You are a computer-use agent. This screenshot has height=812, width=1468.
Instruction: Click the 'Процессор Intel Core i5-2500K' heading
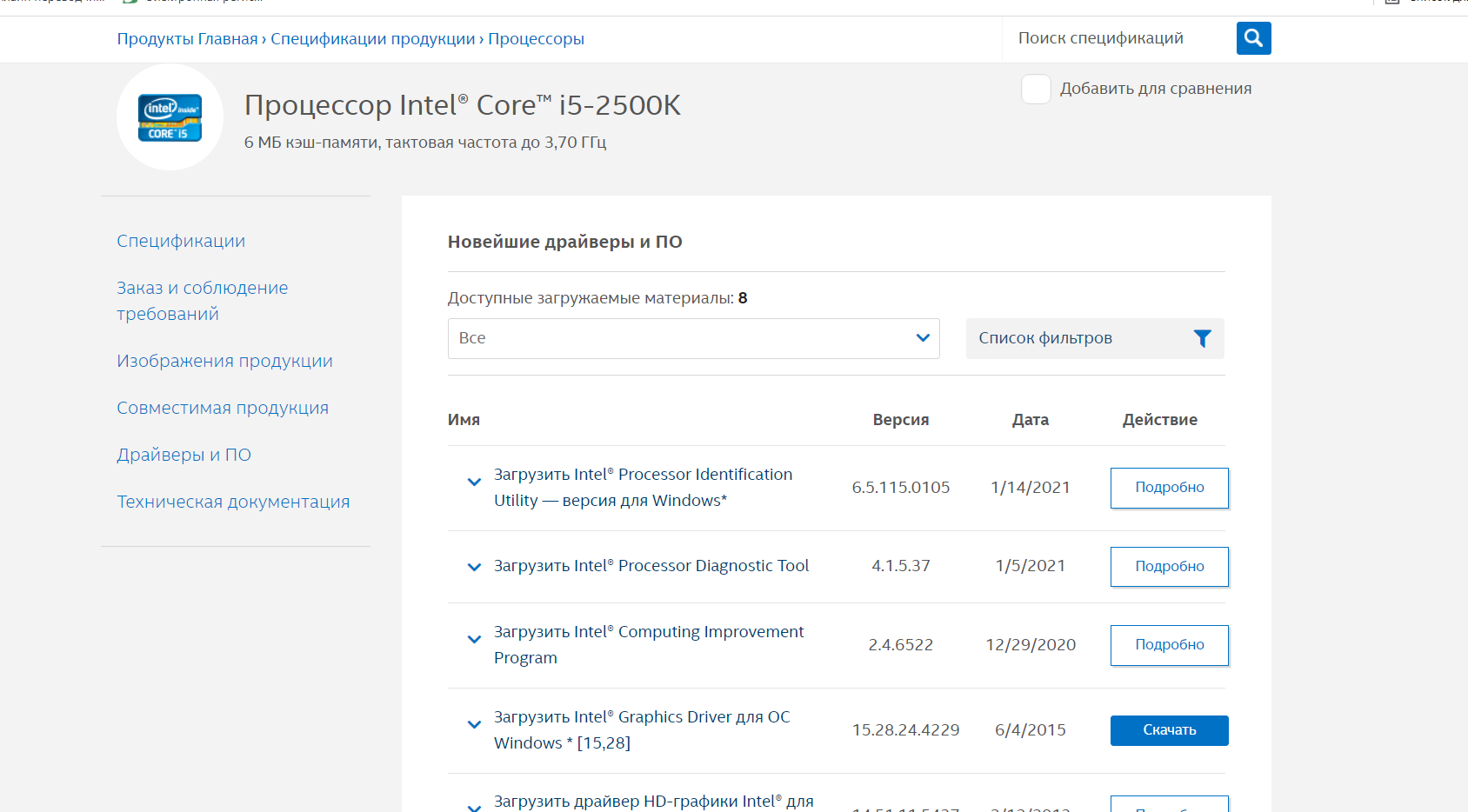[463, 105]
